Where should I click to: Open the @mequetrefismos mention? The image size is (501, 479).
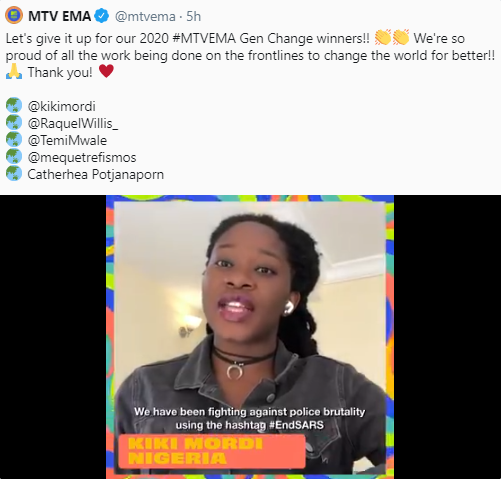(82, 158)
